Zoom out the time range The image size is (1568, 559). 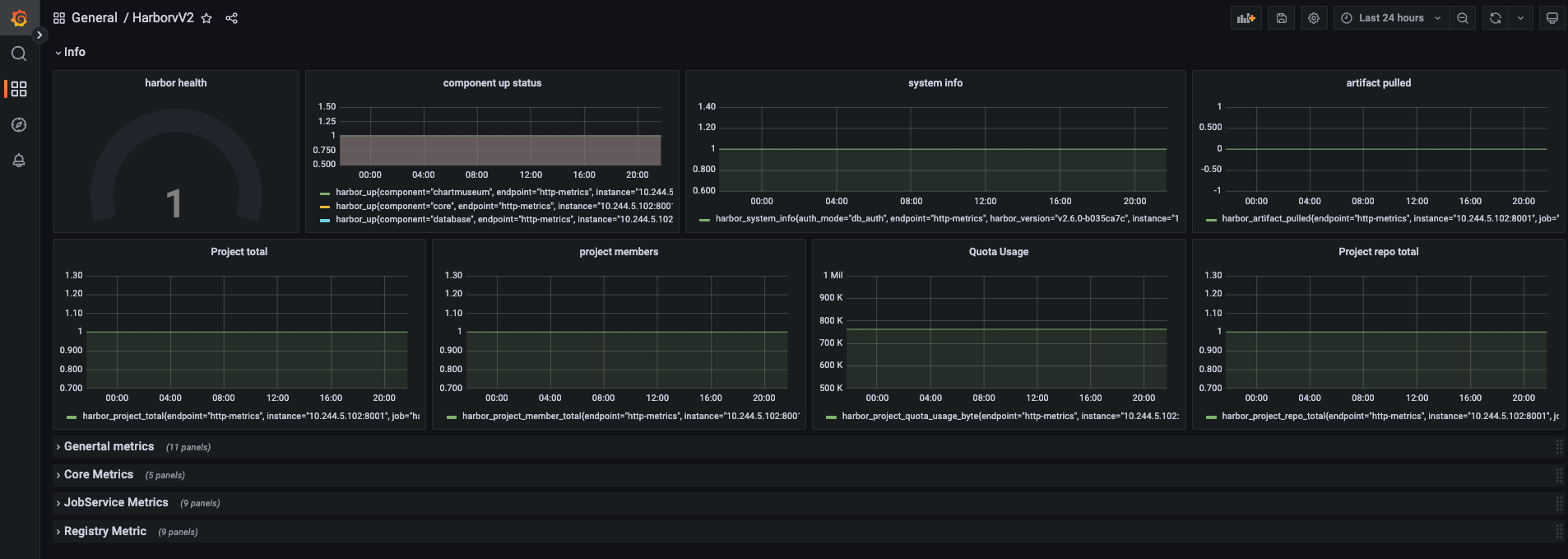[1463, 18]
